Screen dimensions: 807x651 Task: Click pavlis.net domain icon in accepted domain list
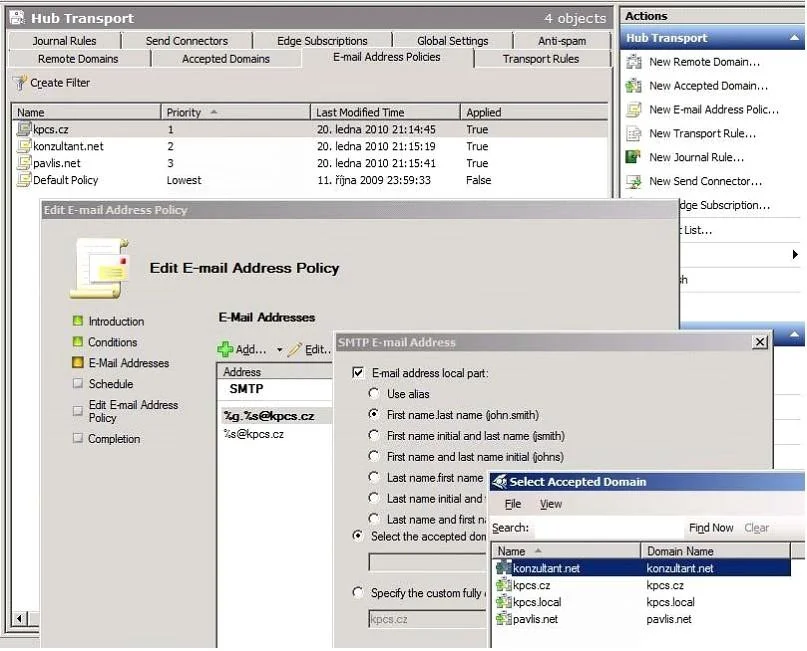coord(503,619)
